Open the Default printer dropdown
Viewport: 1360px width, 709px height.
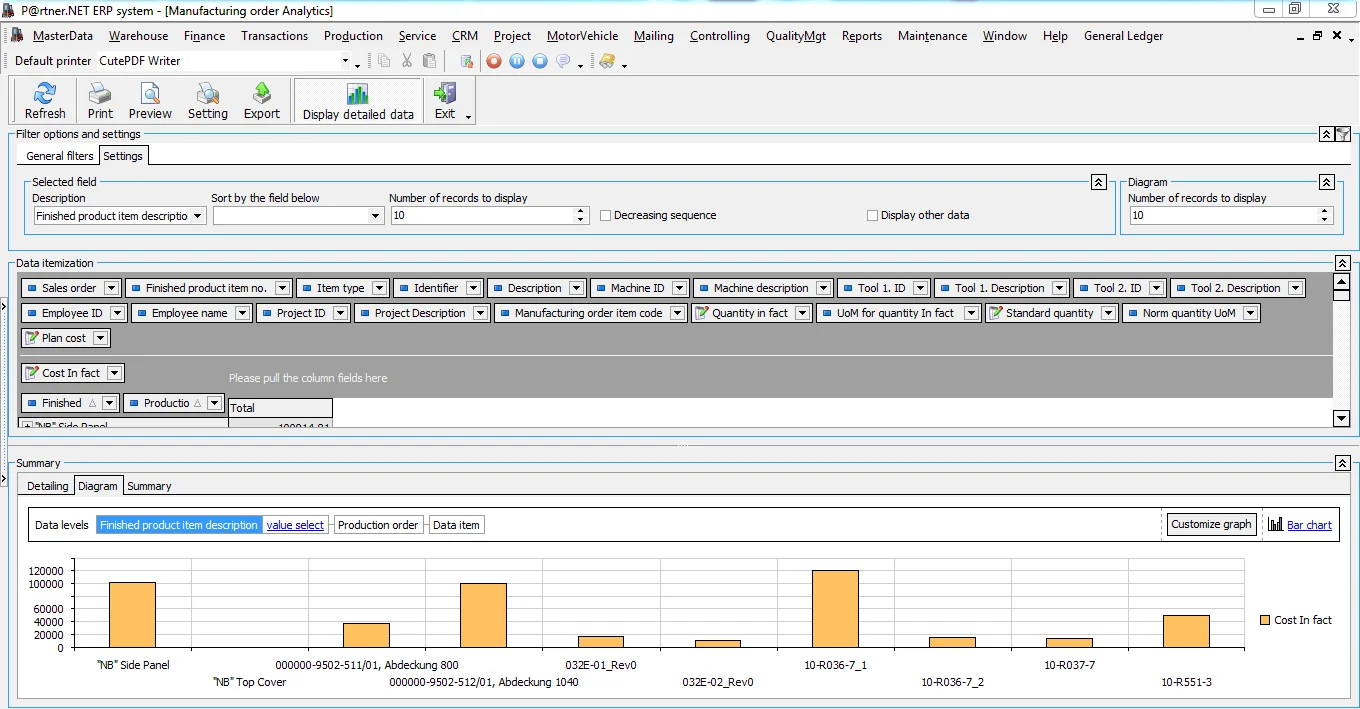[346, 61]
